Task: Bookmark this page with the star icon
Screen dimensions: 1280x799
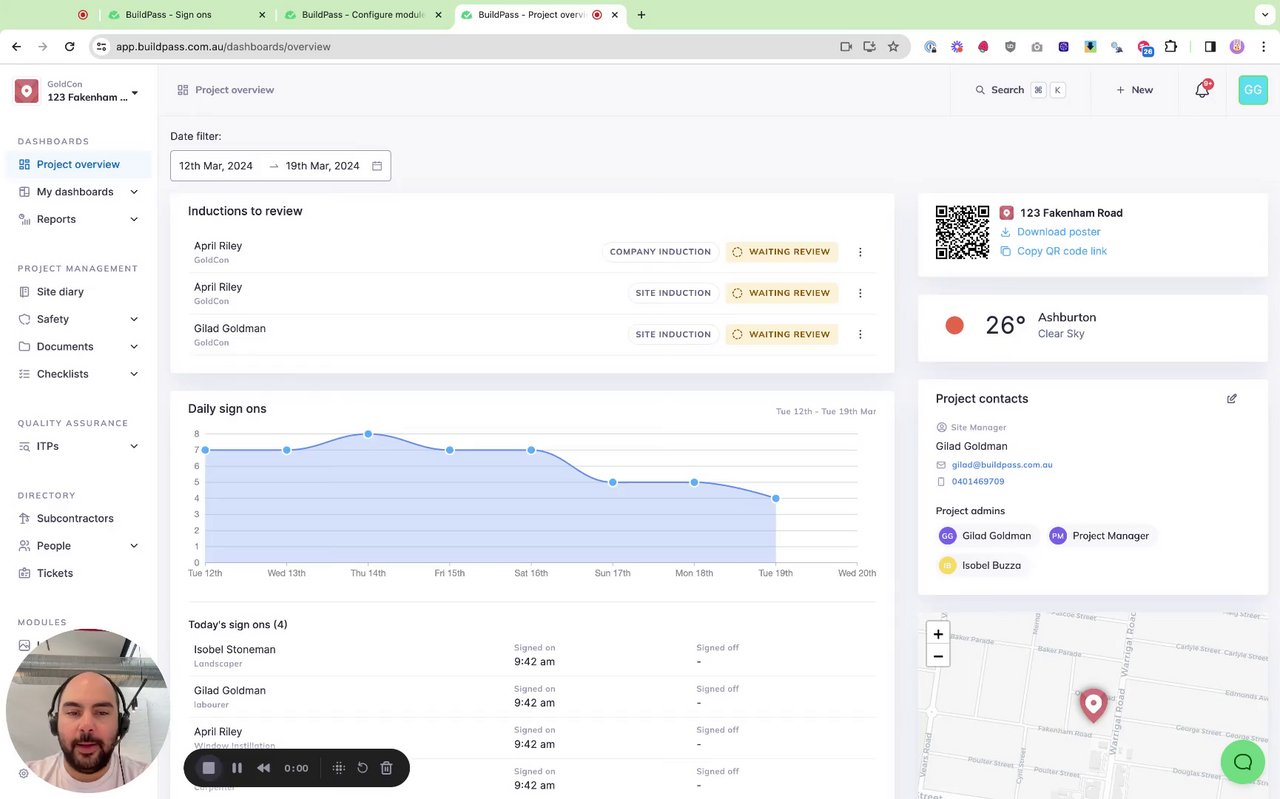Action: [893, 46]
